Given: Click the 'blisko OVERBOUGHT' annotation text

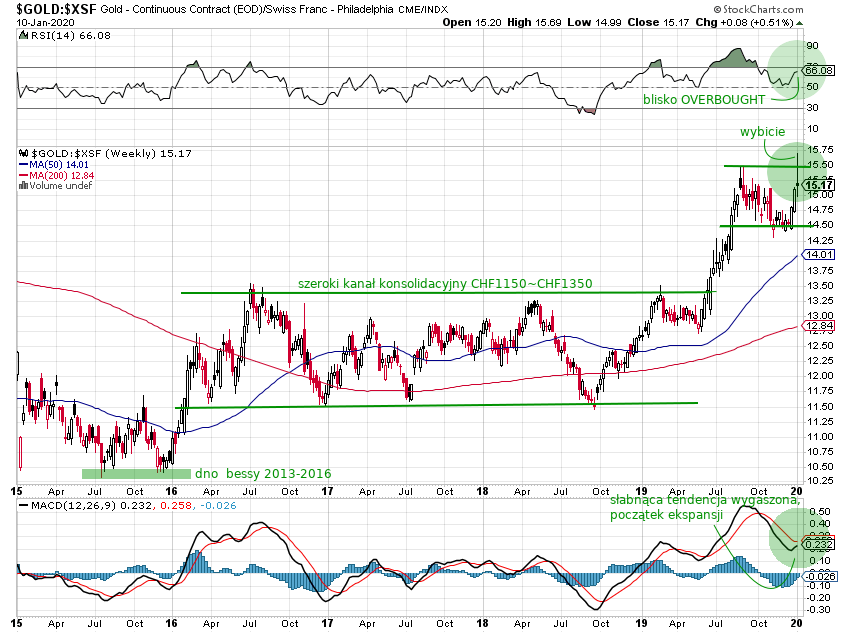Looking at the screenshot, I should (x=704, y=99).
